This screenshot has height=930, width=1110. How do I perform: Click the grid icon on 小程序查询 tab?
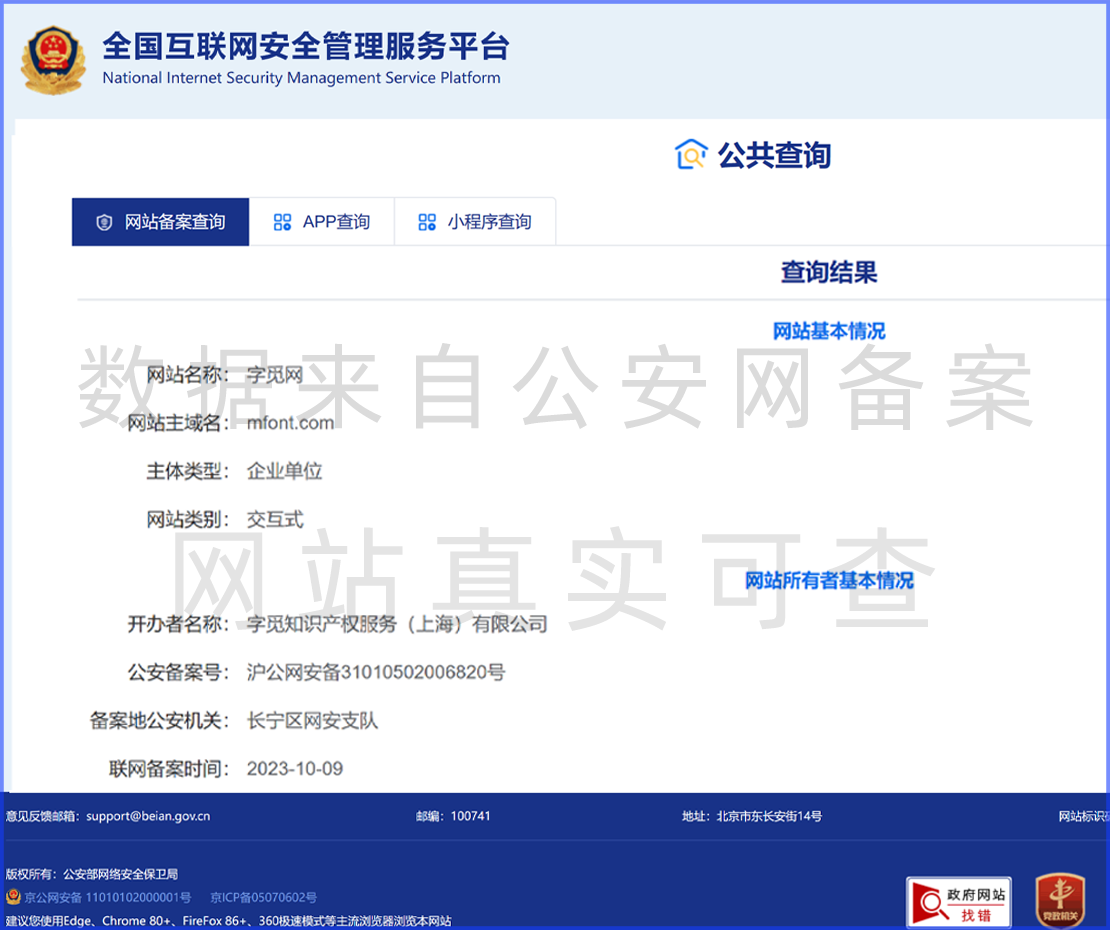428,222
